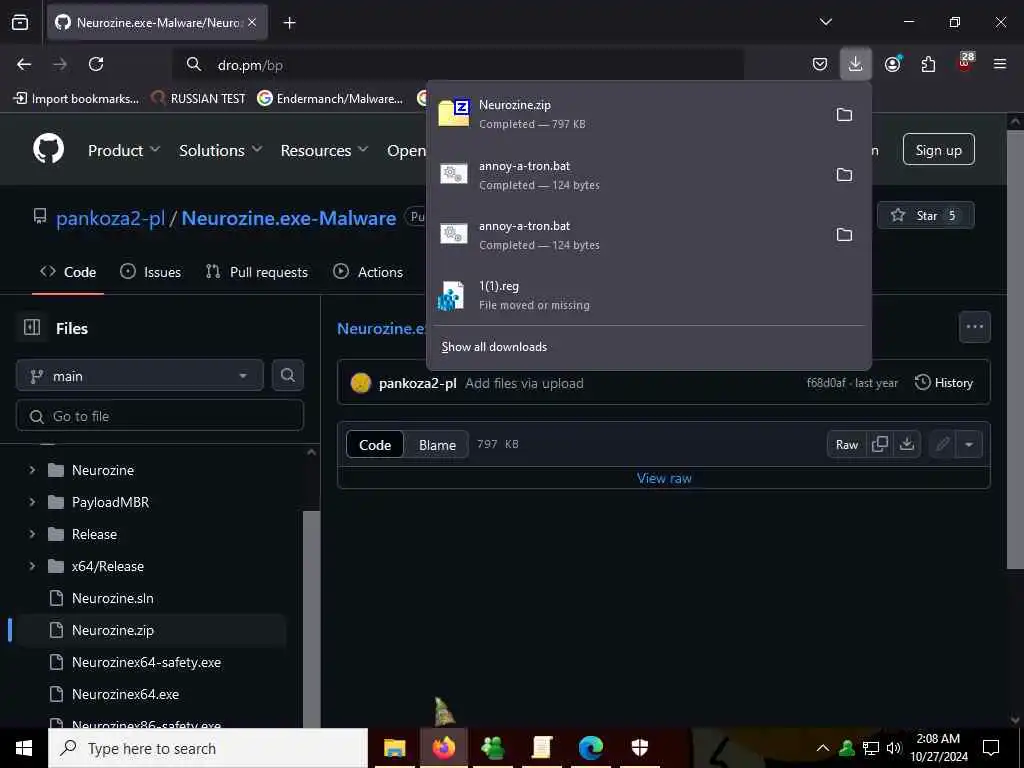
Task: Open the Add files via upload commit
Action: tap(524, 383)
